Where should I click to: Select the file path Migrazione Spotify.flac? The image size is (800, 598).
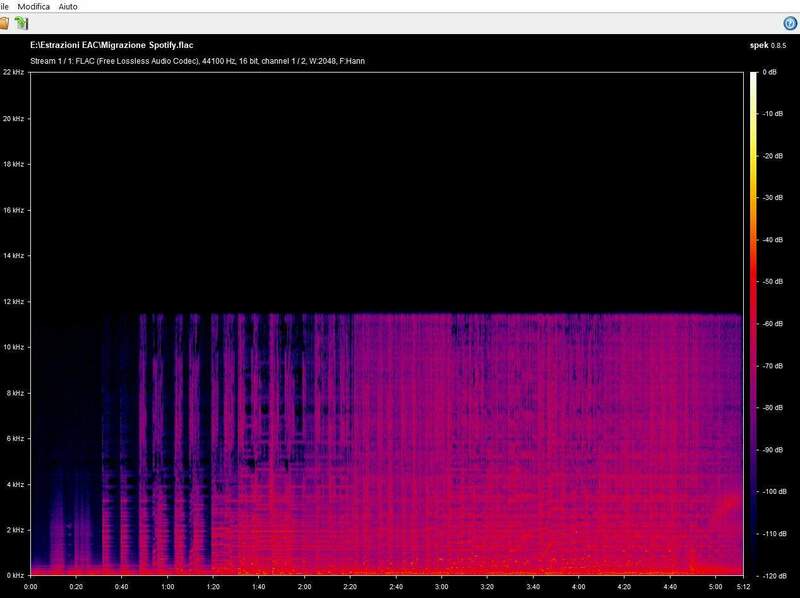point(113,44)
